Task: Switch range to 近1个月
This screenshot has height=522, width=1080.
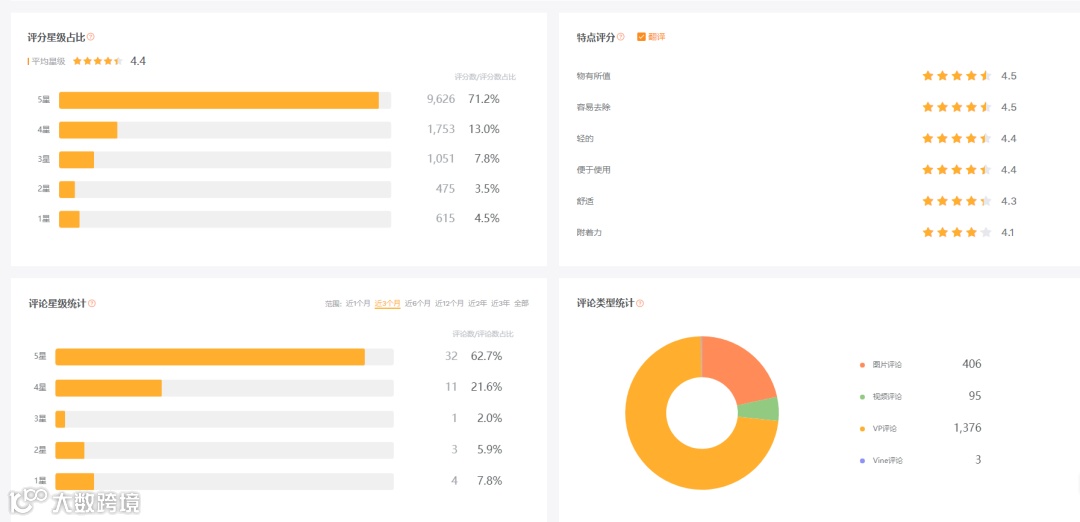Action: 358,303
